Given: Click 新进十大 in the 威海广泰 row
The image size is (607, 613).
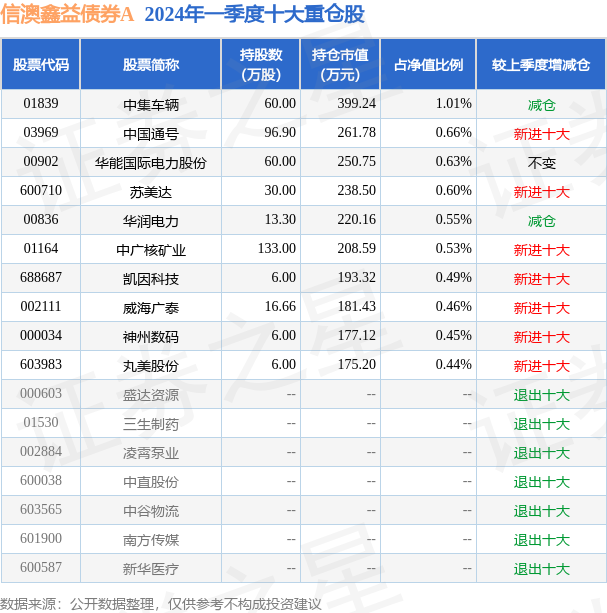Looking at the screenshot, I should click(x=541, y=307).
